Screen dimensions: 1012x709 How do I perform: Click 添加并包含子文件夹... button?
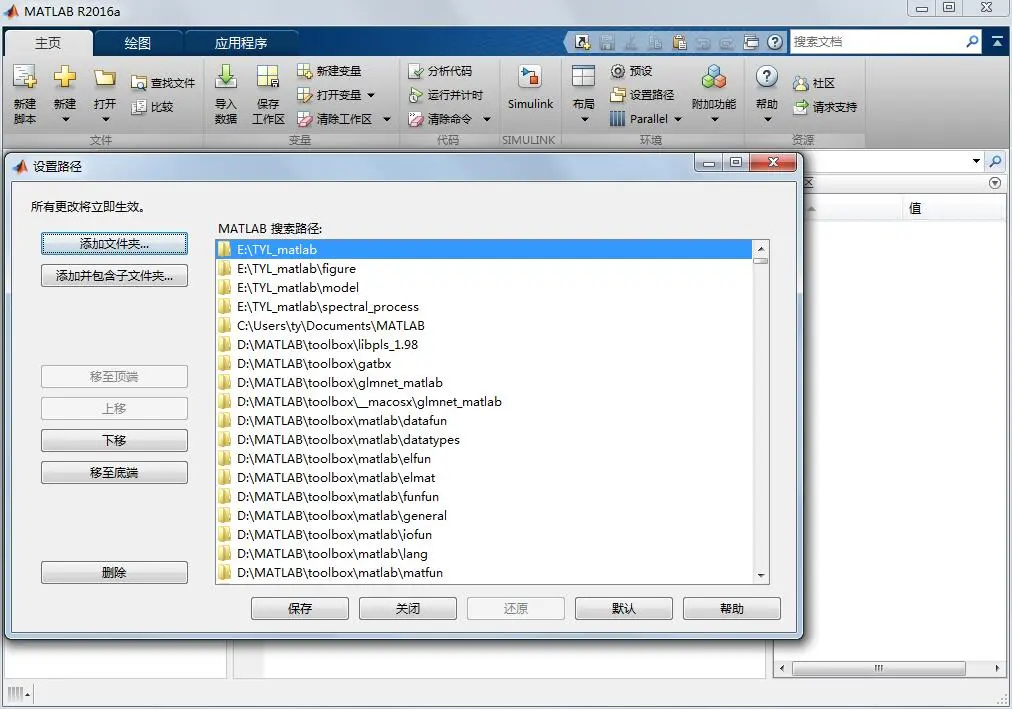(114, 276)
